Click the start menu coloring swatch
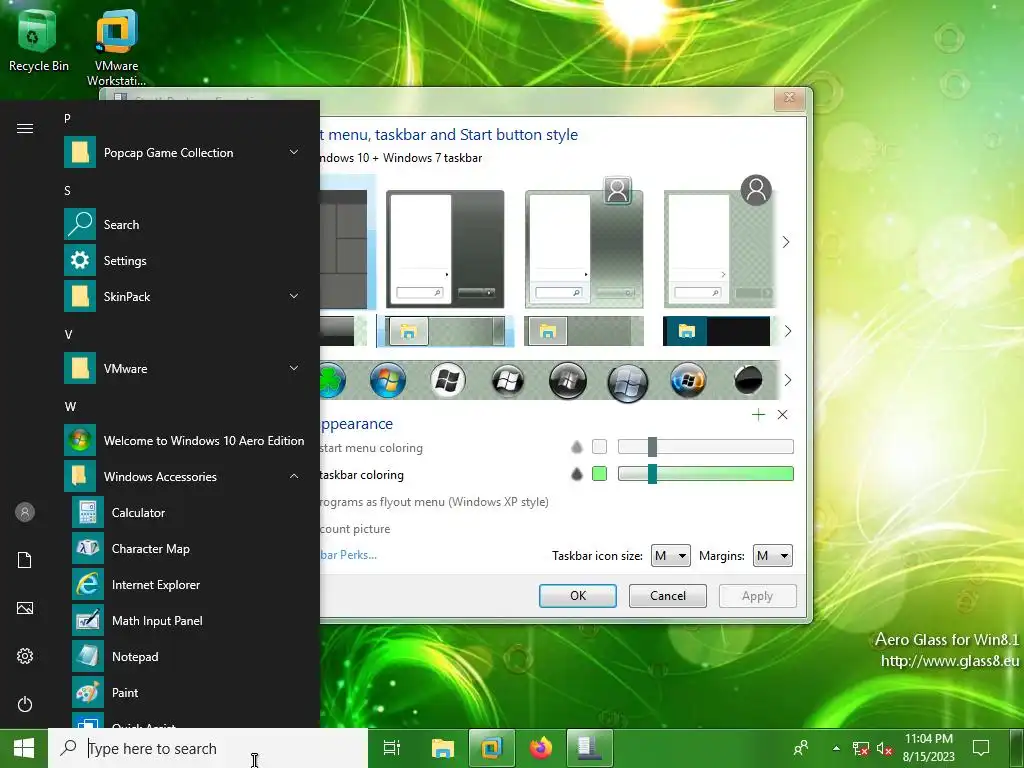 click(x=600, y=447)
